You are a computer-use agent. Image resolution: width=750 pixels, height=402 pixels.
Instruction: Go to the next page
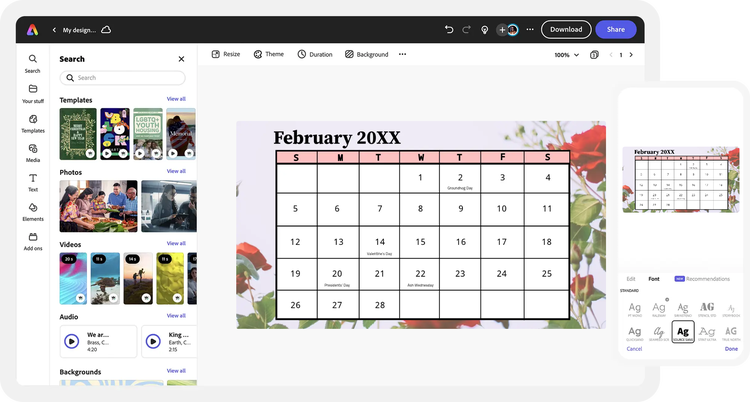click(631, 55)
